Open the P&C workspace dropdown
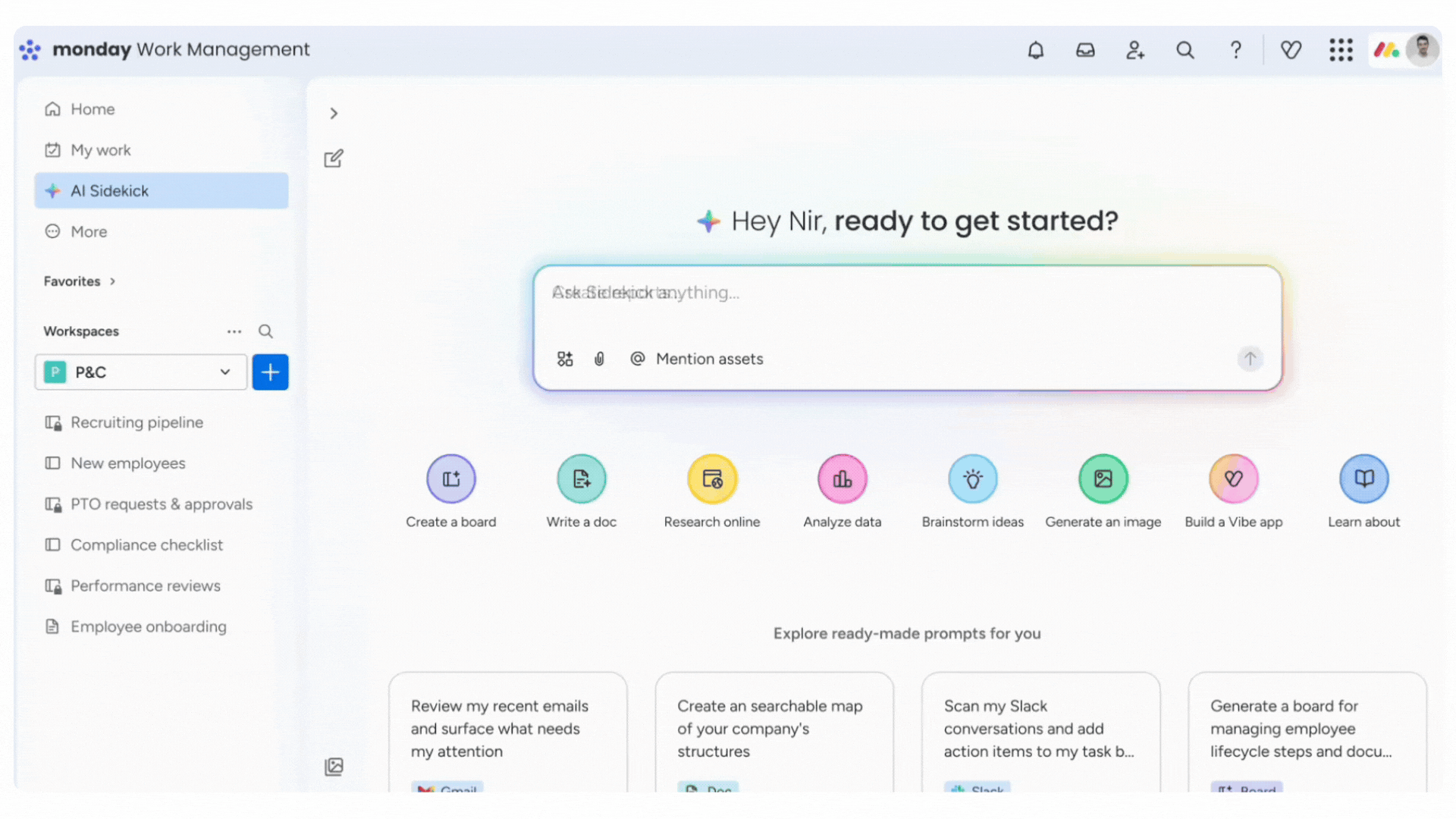1456x819 pixels. [x=141, y=372]
